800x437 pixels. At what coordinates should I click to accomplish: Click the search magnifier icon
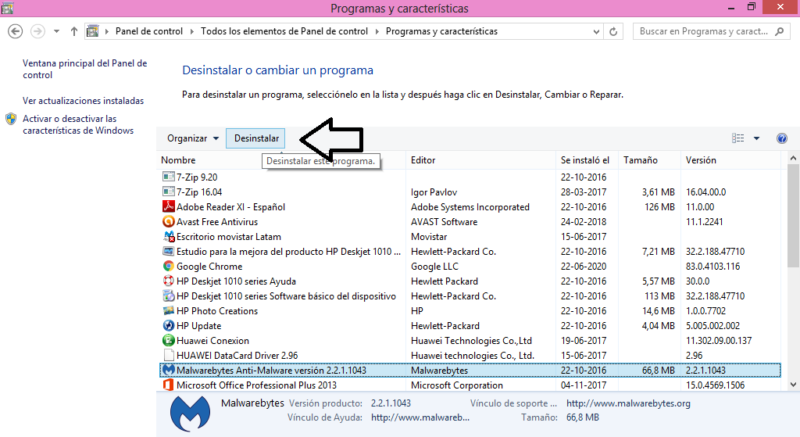(779, 32)
